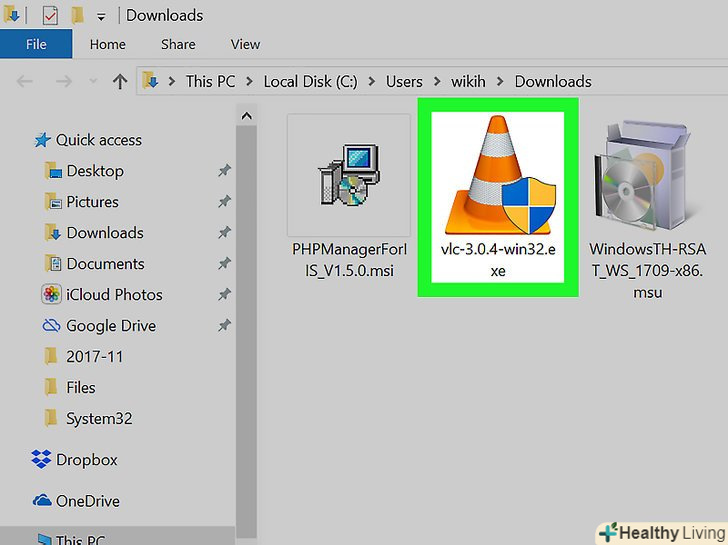Screen dimensions: 728x545
Task: Open Desktop in Quick access
Action: coord(95,171)
